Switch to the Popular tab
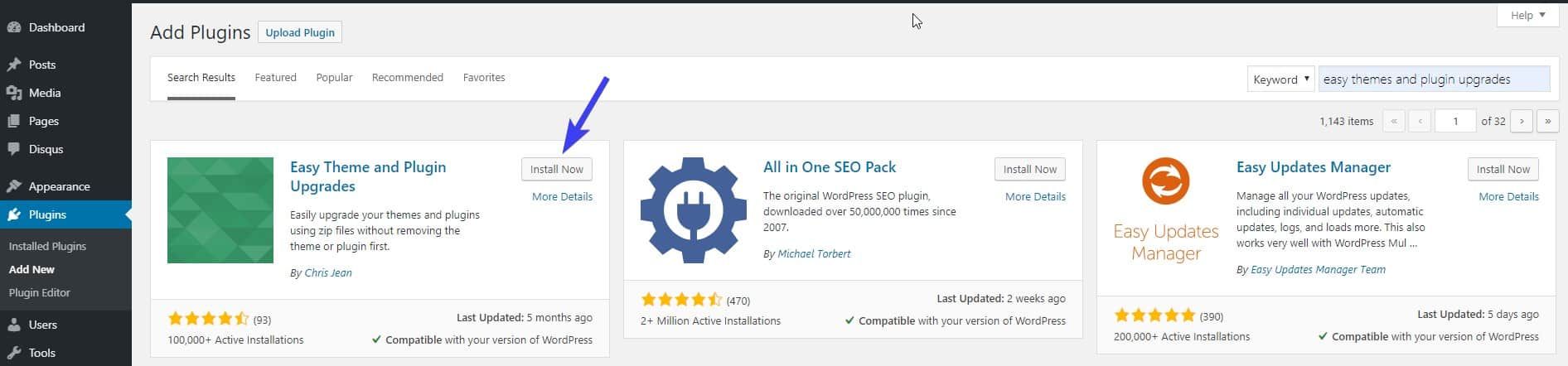 click(x=334, y=78)
